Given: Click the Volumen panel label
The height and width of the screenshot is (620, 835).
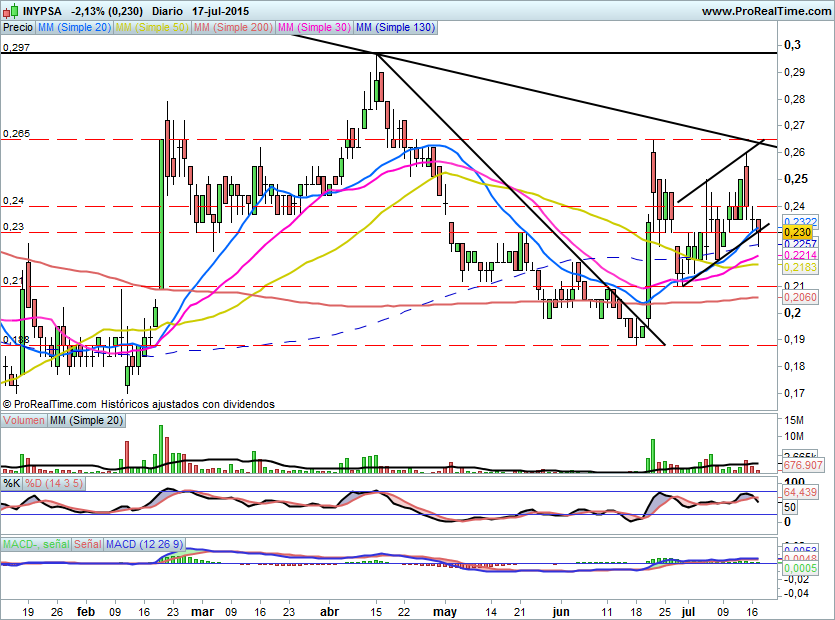Looking at the screenshot, I should [x=24, y=420].
